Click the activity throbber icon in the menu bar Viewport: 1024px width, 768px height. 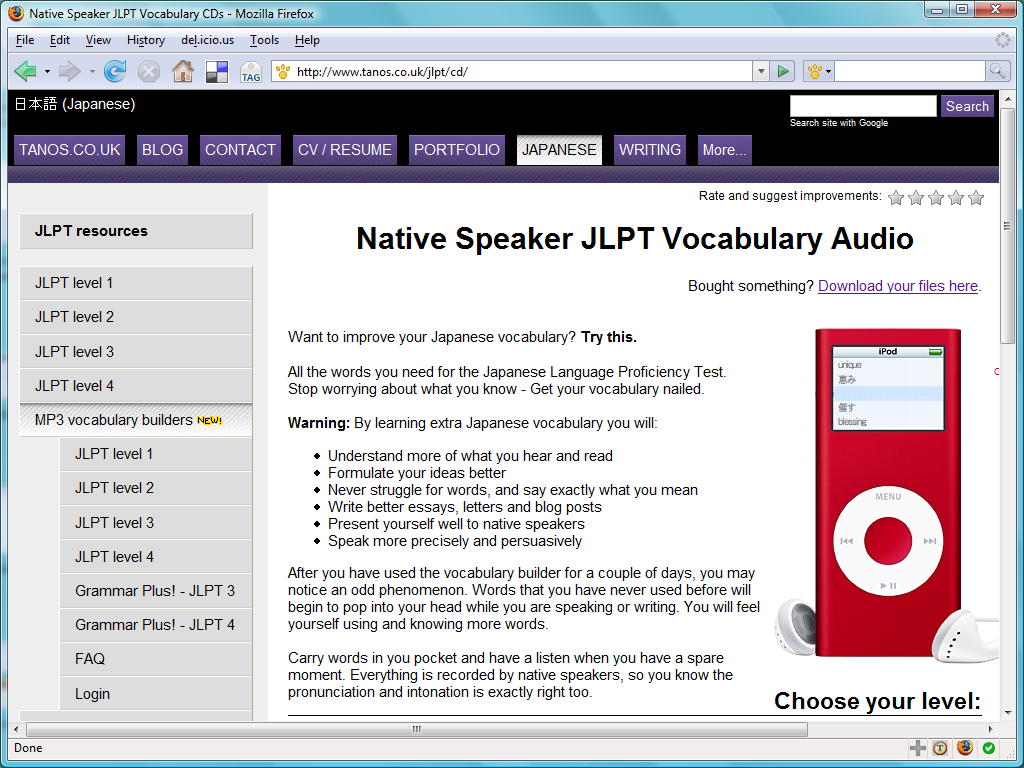[x=1002, y=40]
